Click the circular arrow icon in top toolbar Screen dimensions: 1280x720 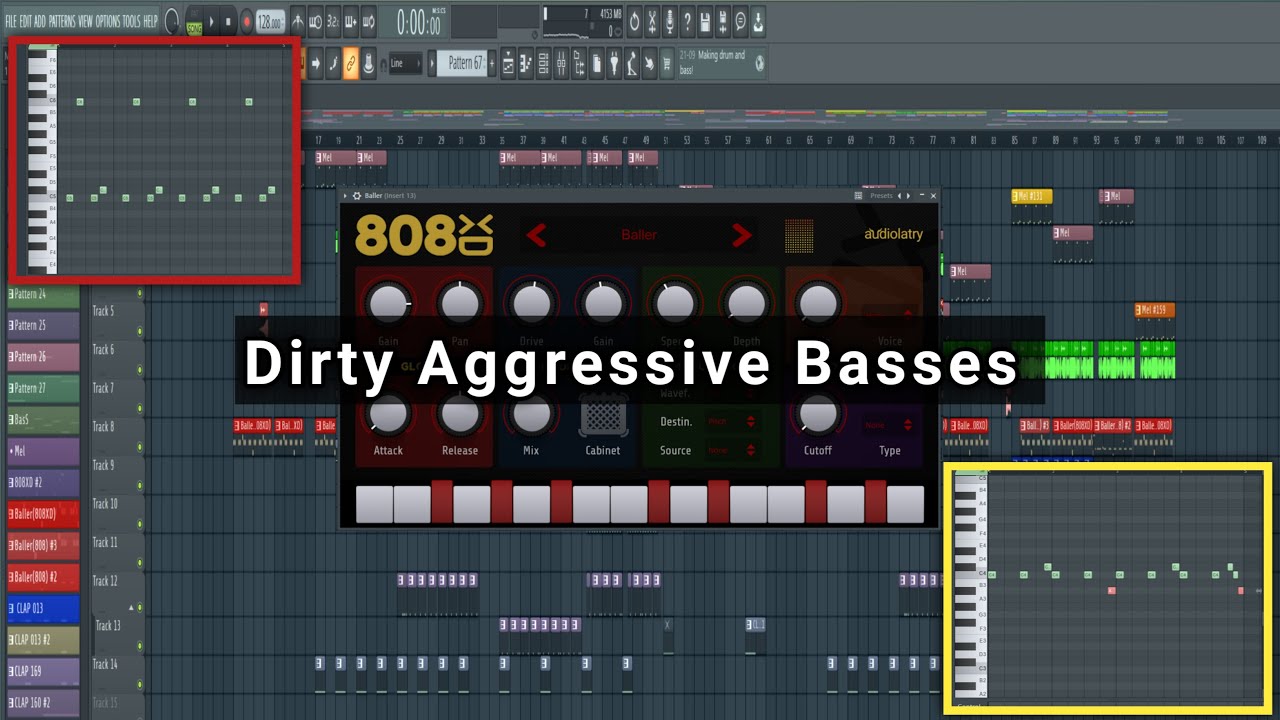tap(635, 20)
